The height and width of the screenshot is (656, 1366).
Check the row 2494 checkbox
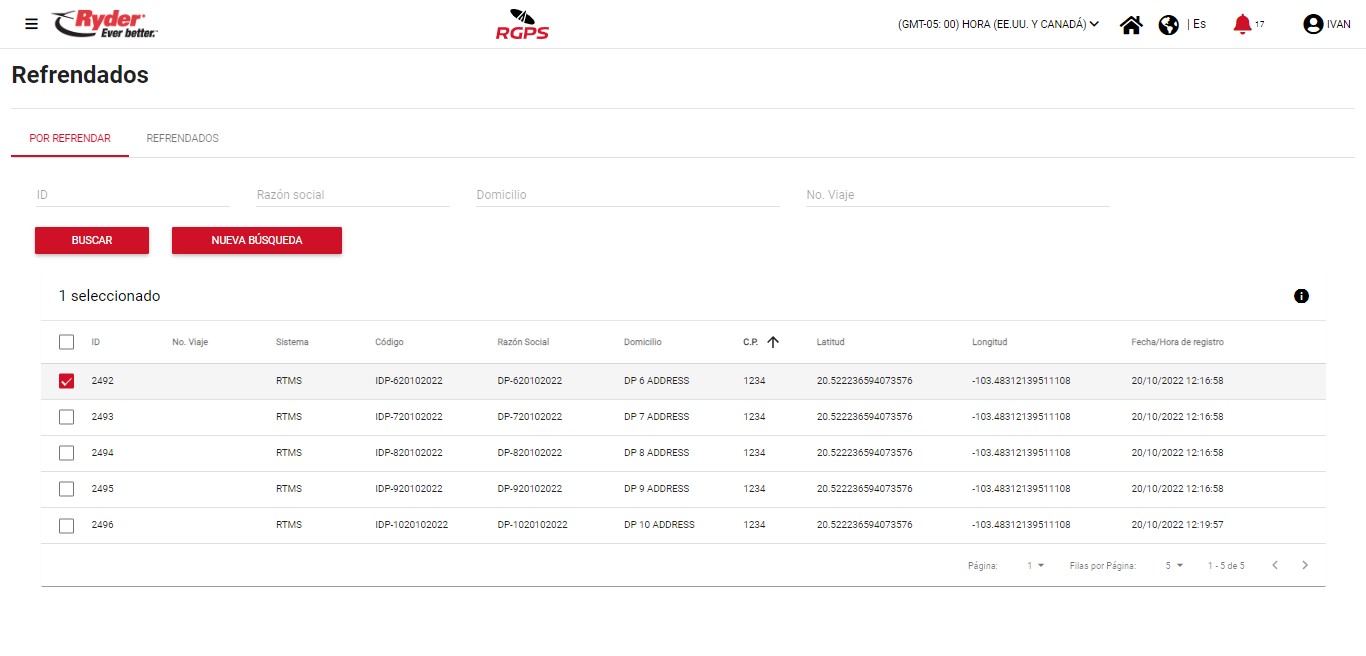pos(67,453)
